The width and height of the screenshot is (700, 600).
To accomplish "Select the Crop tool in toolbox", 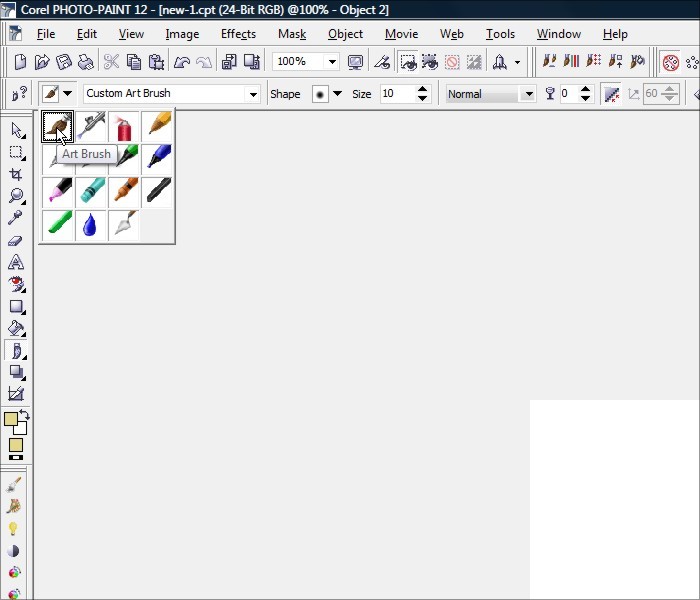I will [16, 174].
